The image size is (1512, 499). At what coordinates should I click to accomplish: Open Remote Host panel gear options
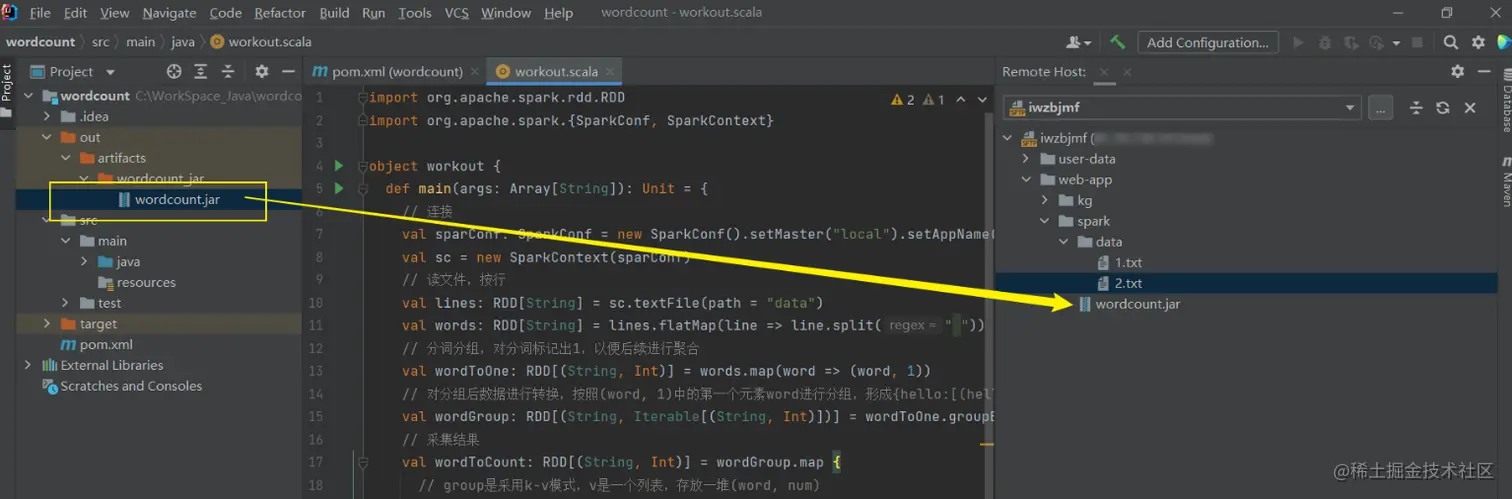1457,71
